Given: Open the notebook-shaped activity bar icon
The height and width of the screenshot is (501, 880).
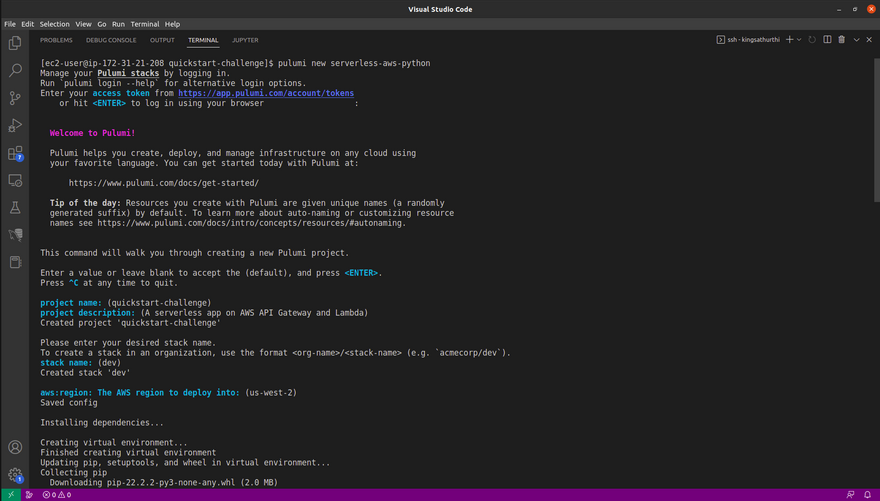Looking at the screenshot, I should (x=15, y=262).
